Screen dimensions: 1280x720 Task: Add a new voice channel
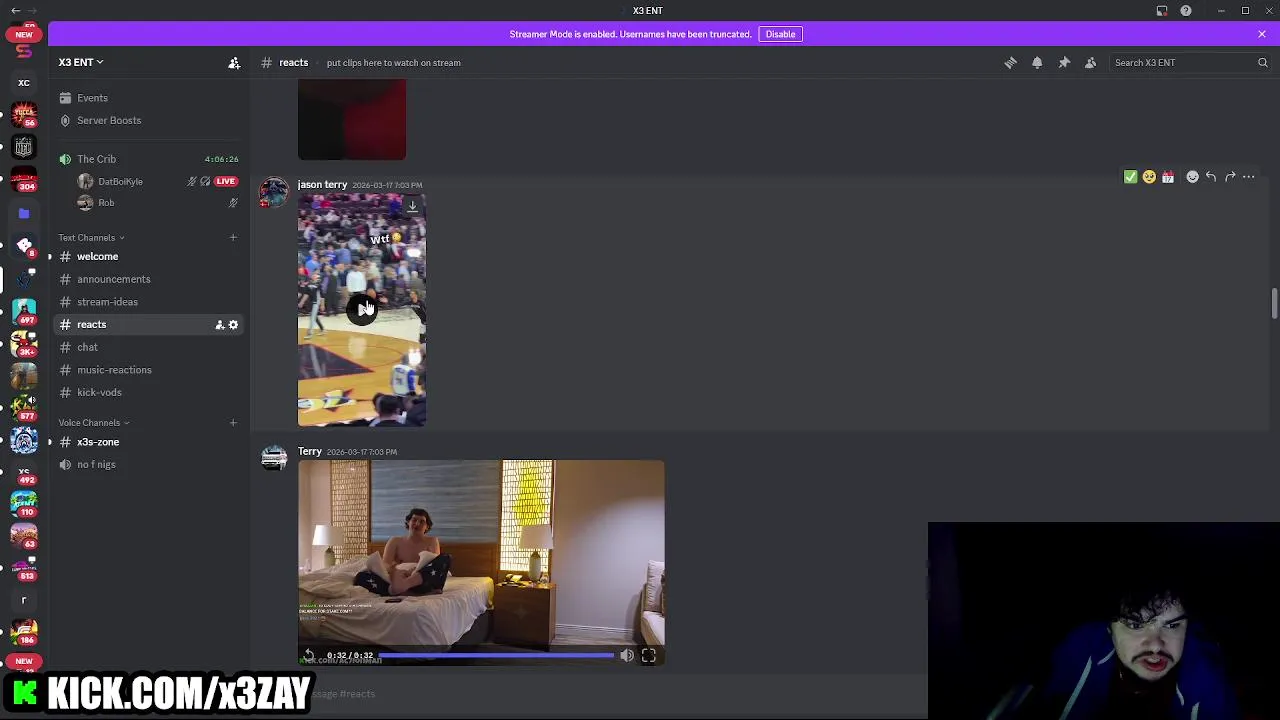point(233,422)
